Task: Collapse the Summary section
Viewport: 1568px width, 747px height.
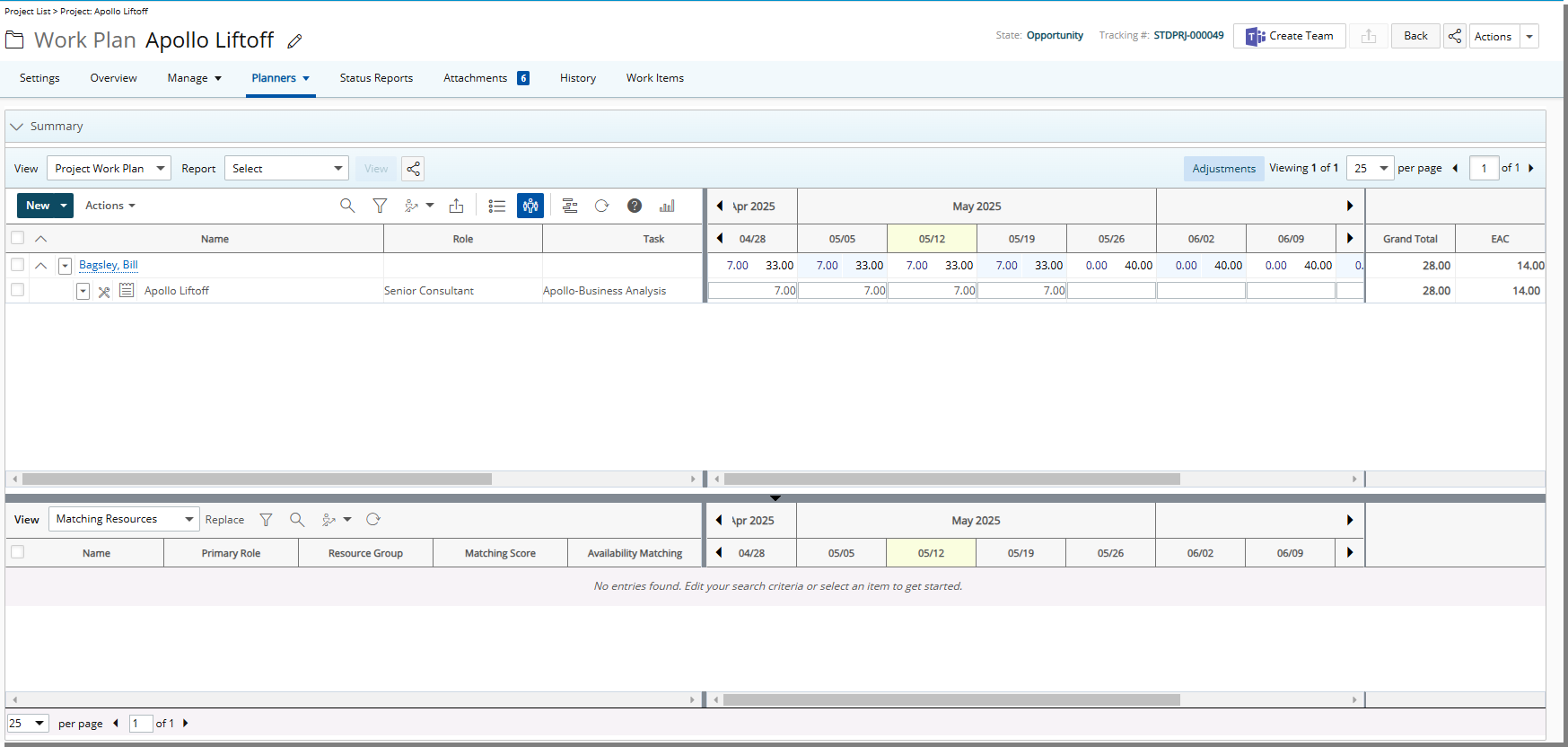Action: tap(17, 127)
